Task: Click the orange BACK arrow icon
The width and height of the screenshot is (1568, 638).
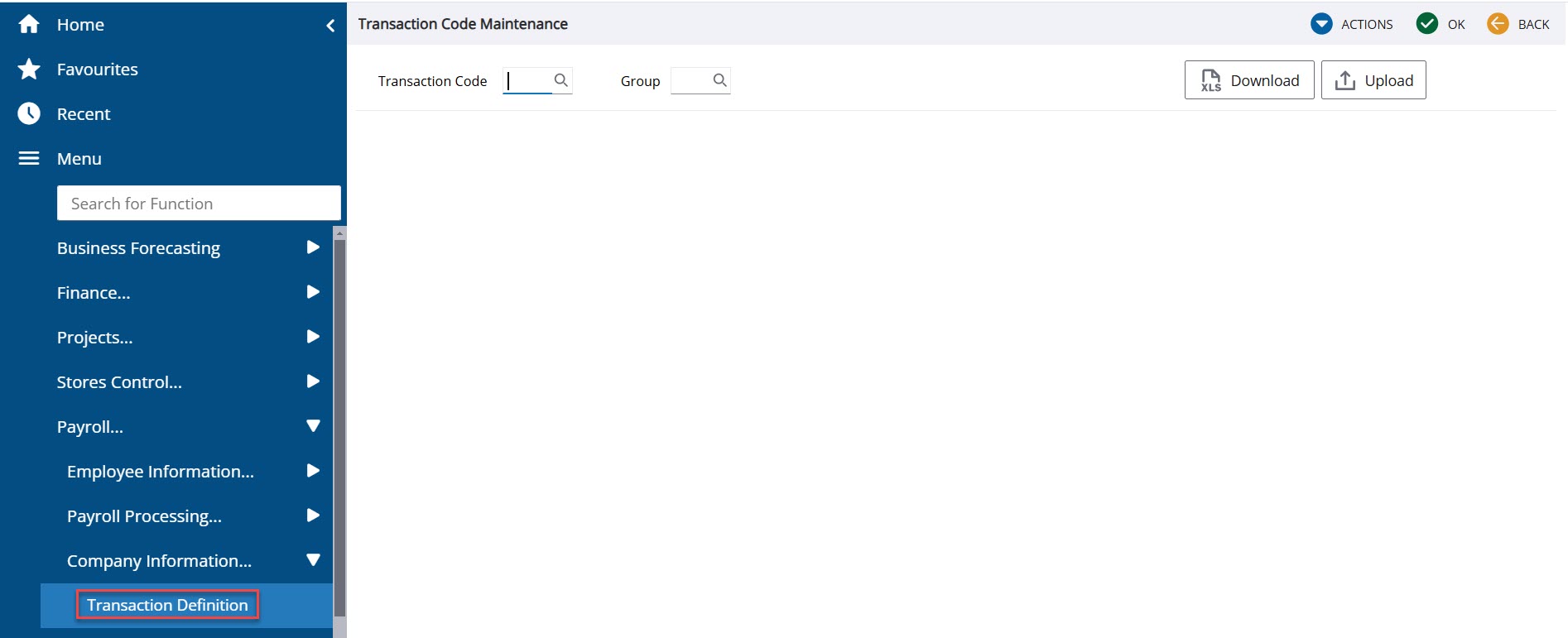Action: (x=1498, y=23)
